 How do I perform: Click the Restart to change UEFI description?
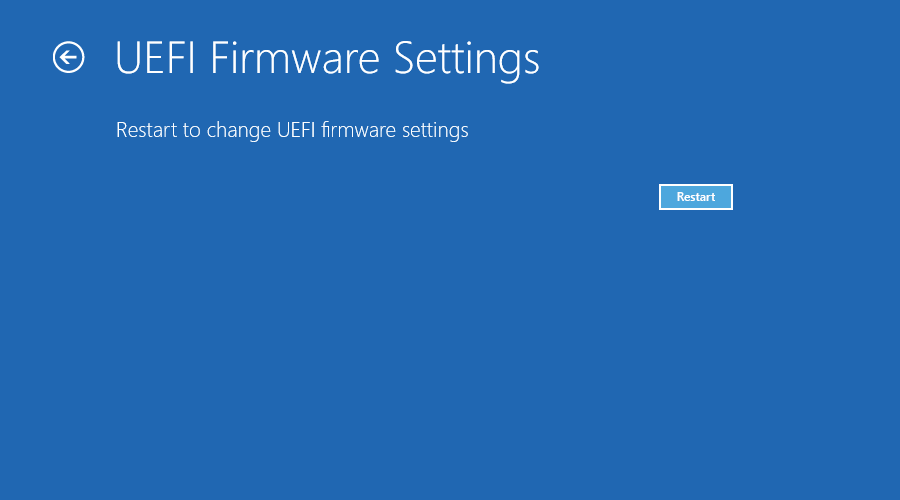292,130
